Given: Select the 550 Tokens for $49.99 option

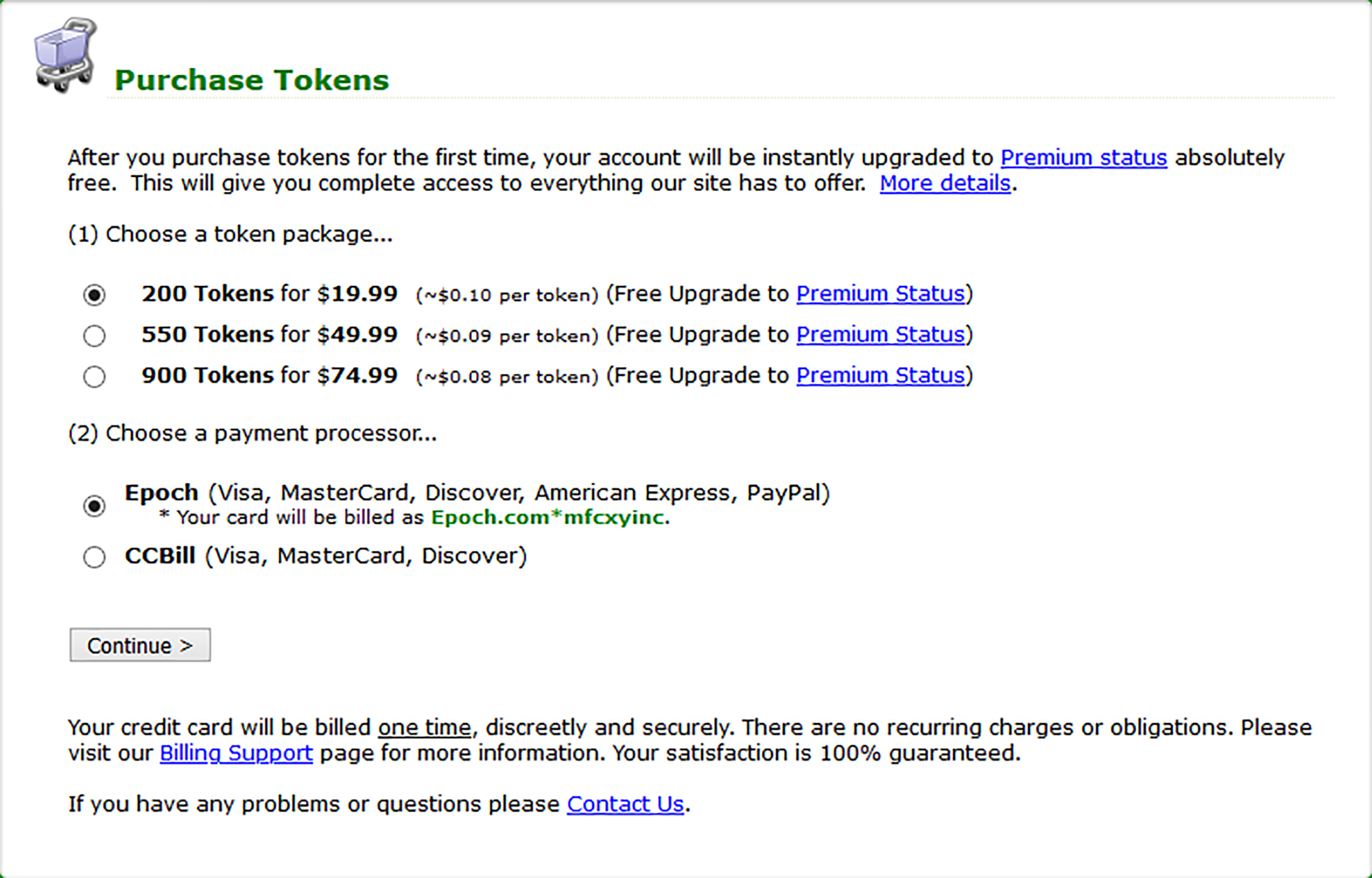Looking at the screenshot, I should pyautogui.click(x=94, y=335).
